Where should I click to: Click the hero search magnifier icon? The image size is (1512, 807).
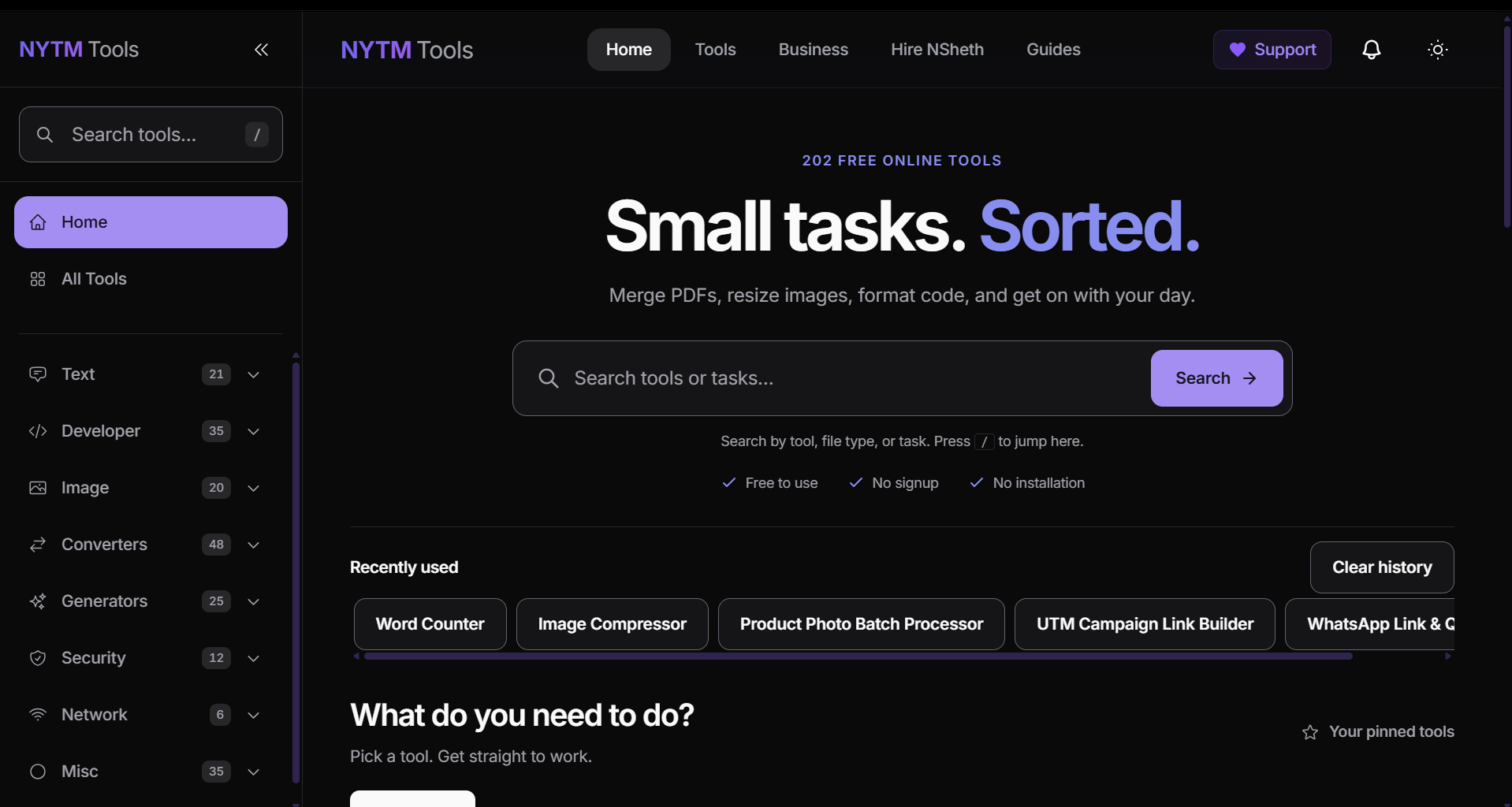tap(549, 378)
